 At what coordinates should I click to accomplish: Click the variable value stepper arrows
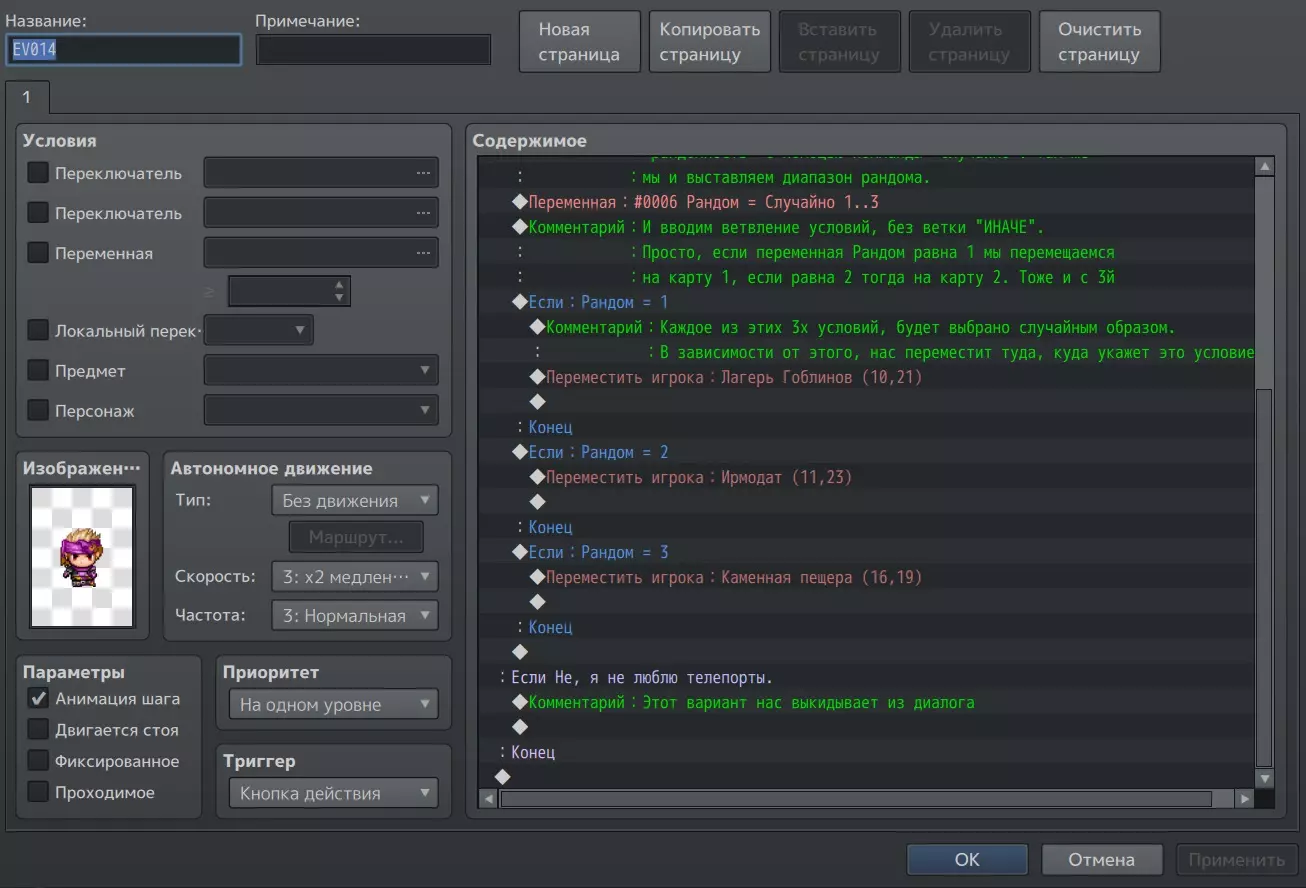click(340, 291)
